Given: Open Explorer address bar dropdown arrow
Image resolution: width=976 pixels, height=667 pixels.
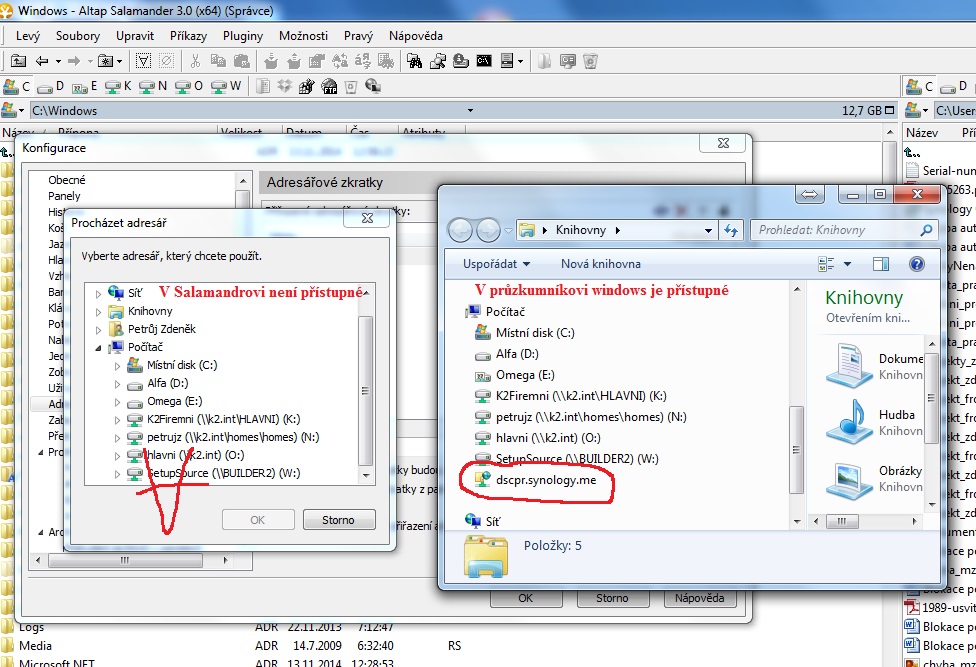Looking at the screenshot, I should [708, 230].
